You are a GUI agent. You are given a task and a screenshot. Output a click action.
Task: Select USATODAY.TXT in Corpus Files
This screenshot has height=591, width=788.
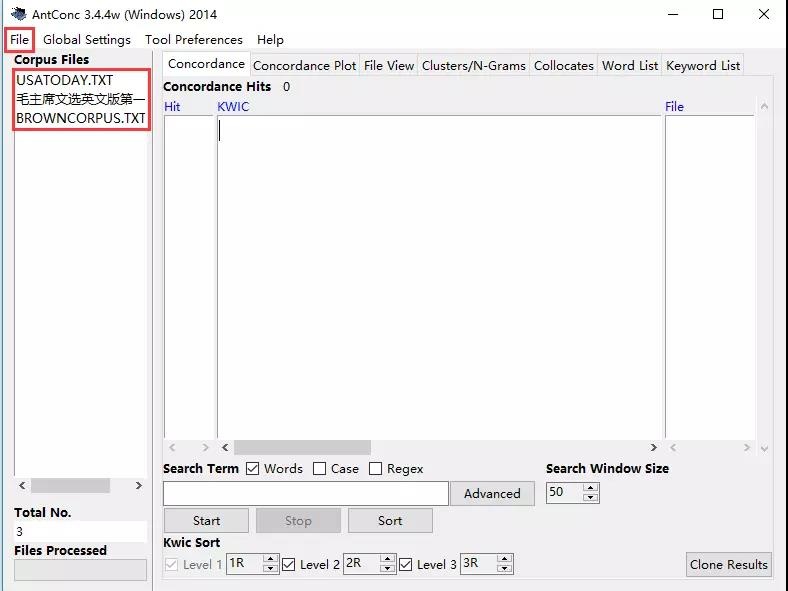point(64,80)
